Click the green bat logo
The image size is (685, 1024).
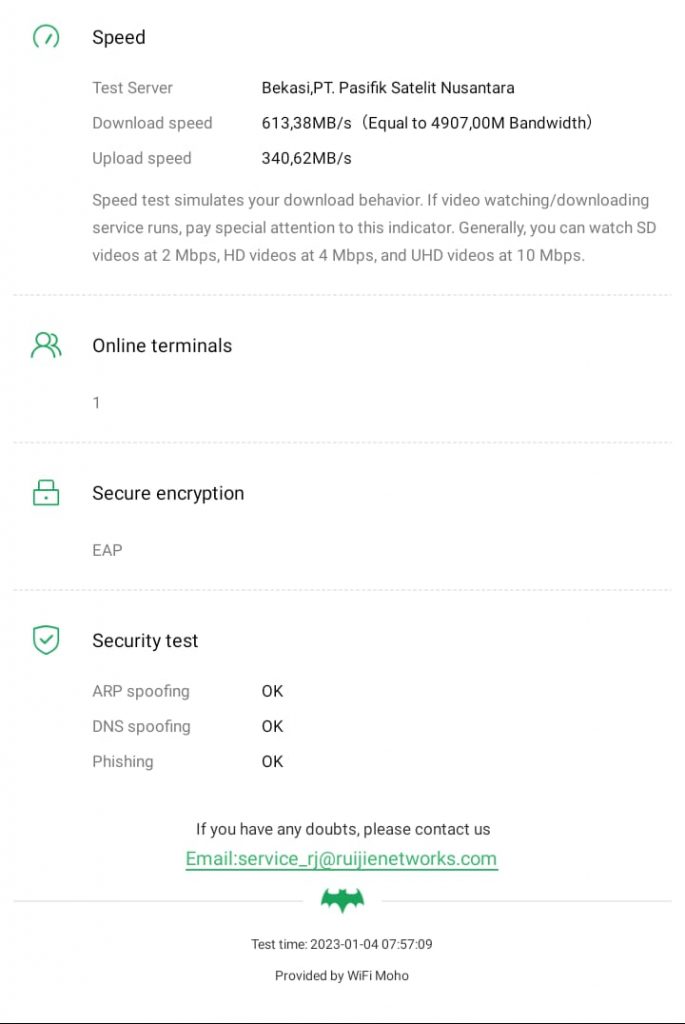[x=342, y=900]
